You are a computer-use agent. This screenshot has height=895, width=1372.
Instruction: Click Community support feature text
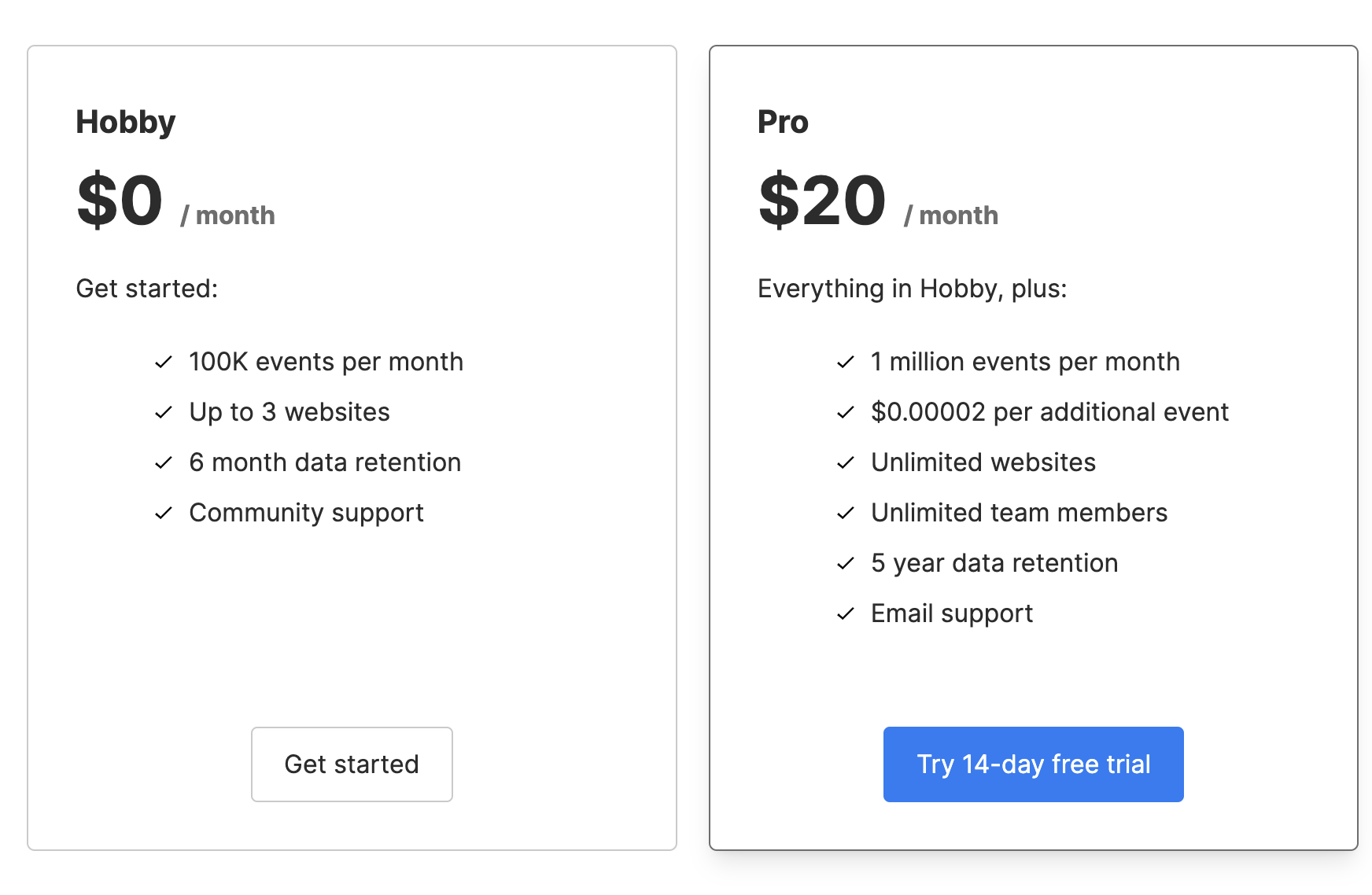point(306,513)
